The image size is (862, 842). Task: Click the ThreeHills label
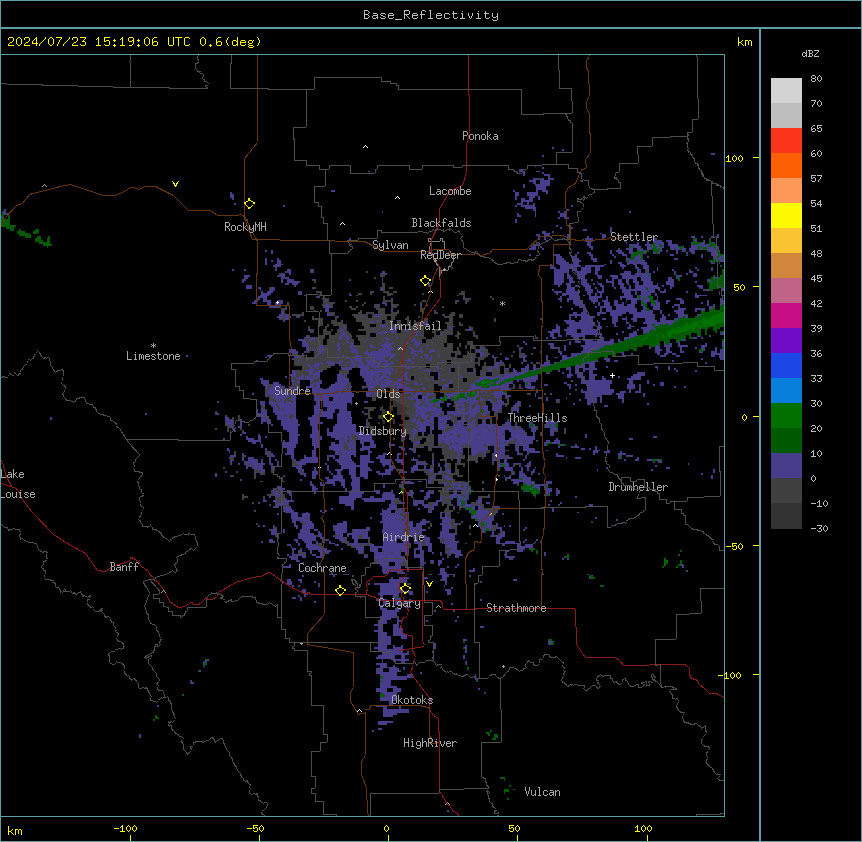[537, 418]
